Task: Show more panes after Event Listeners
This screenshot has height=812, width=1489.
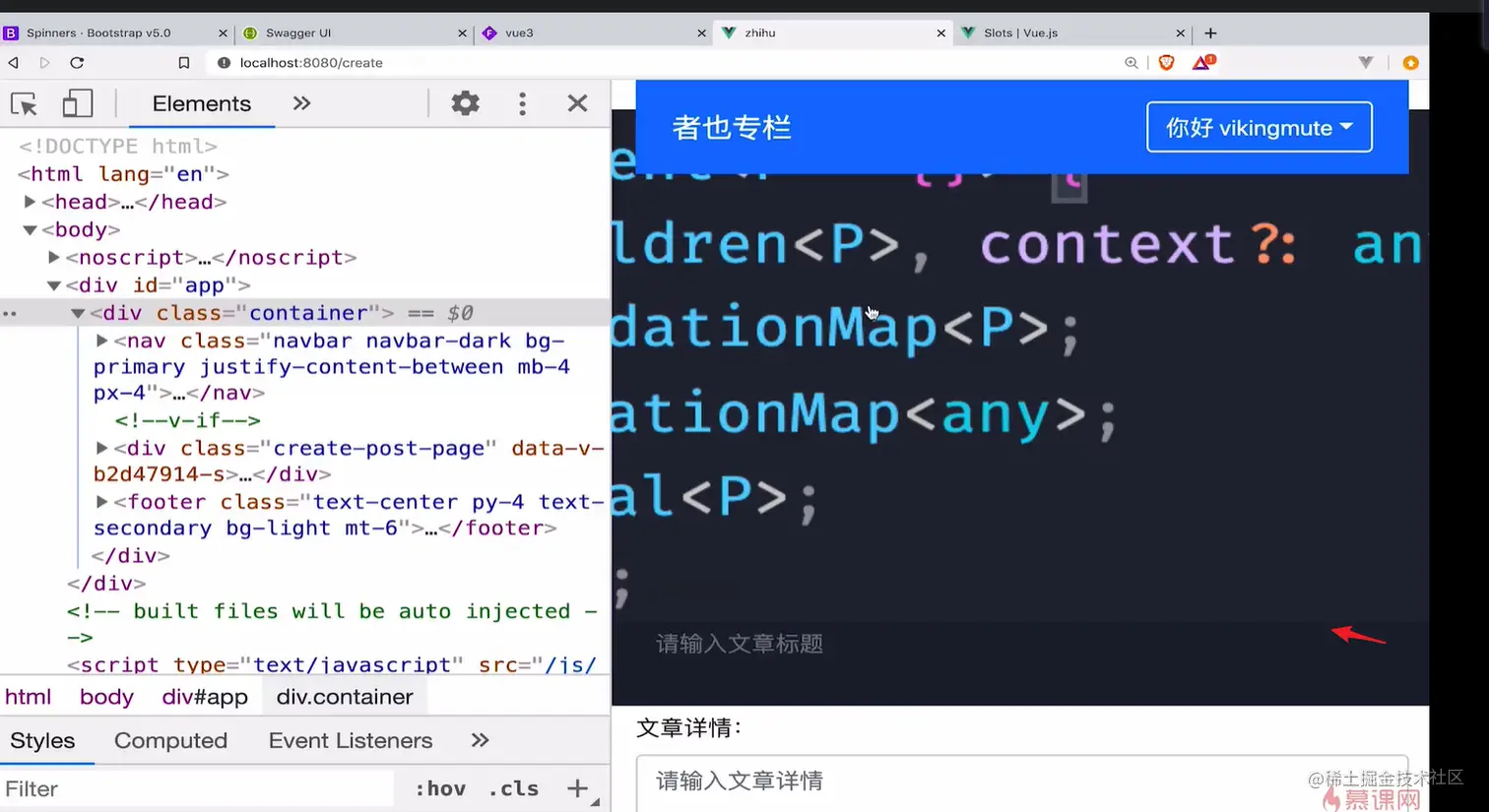Action: pos(480,740)
